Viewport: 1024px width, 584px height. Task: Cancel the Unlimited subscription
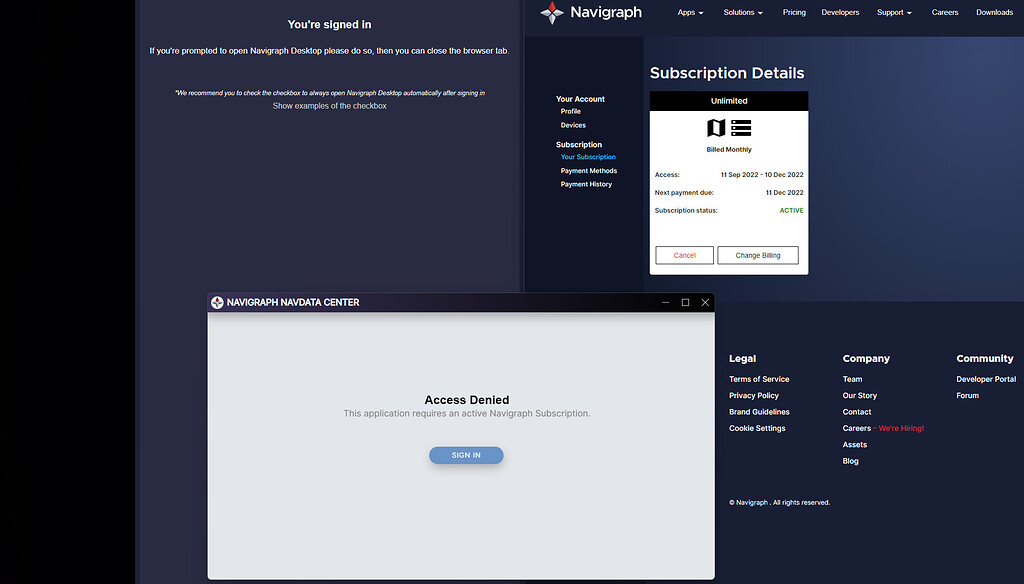(x=684, y=255)
